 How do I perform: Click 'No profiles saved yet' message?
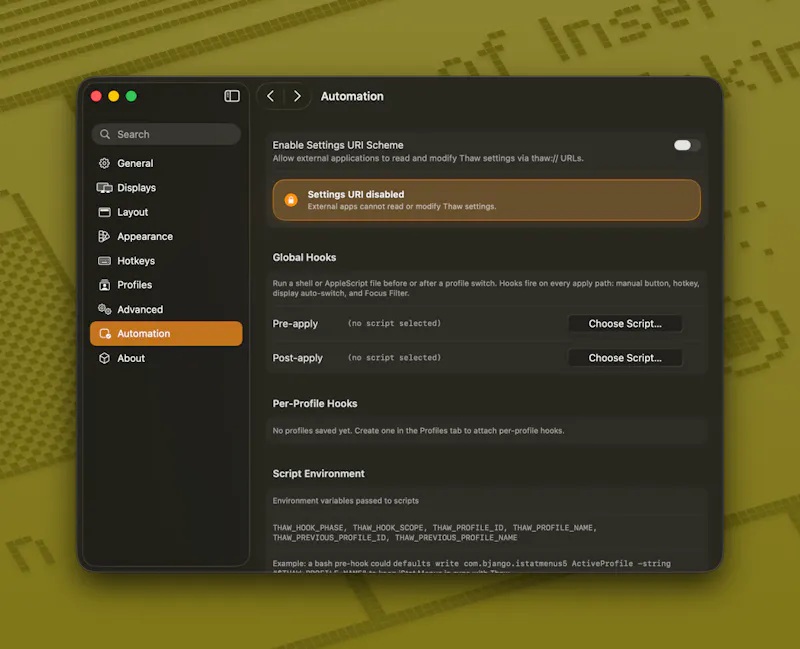418,431
